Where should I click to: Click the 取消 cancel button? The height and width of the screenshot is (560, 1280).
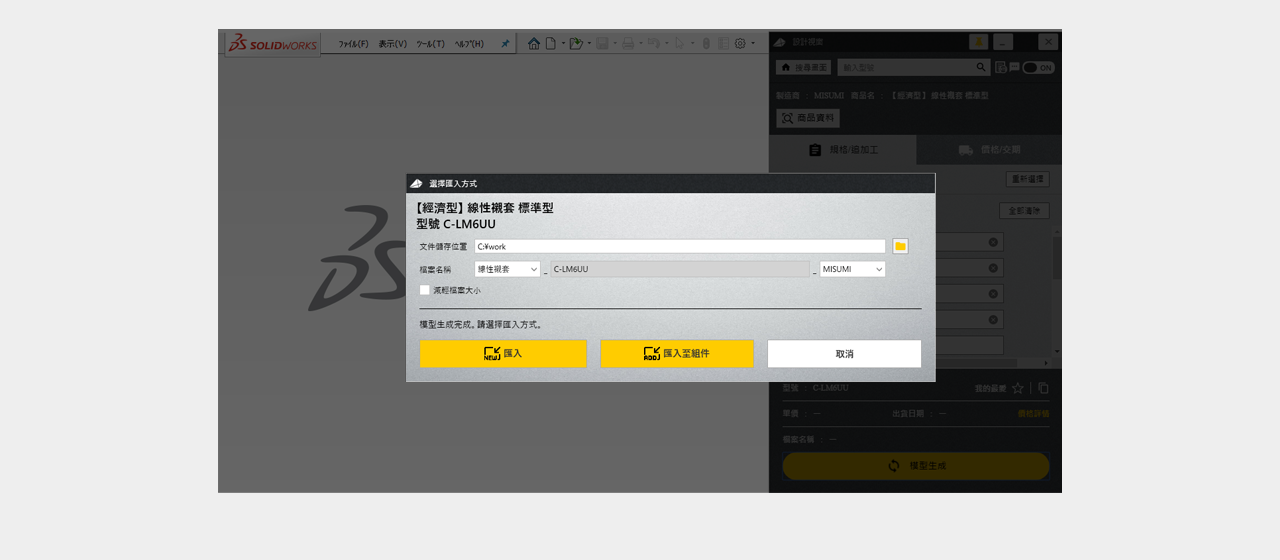(844, 354)
